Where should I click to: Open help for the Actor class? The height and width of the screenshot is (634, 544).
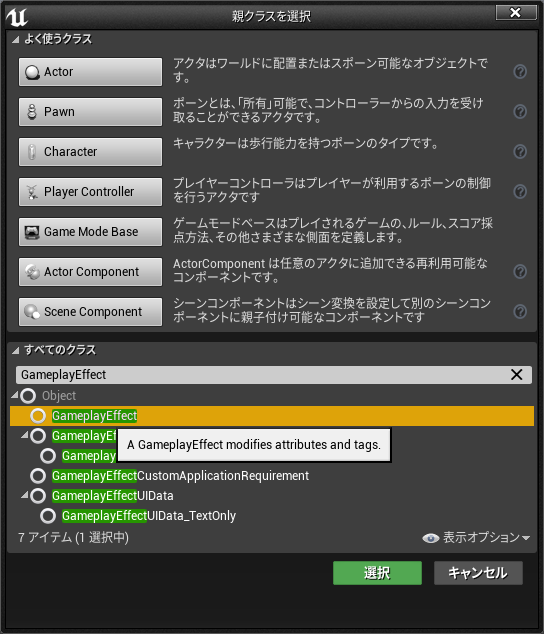(520, 72)
